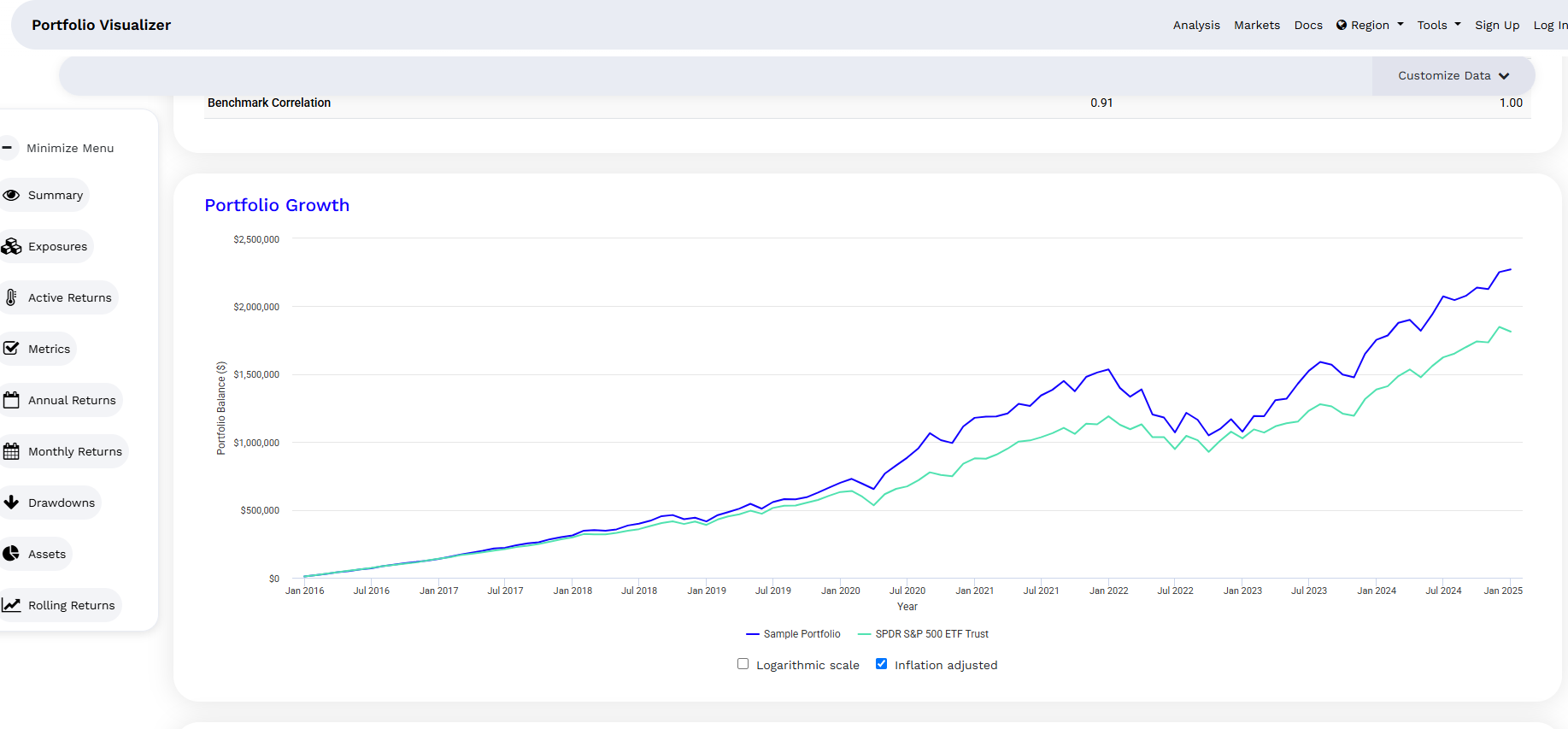
Task: Go to the Analysis menu item
Action: pos(1196,26)
